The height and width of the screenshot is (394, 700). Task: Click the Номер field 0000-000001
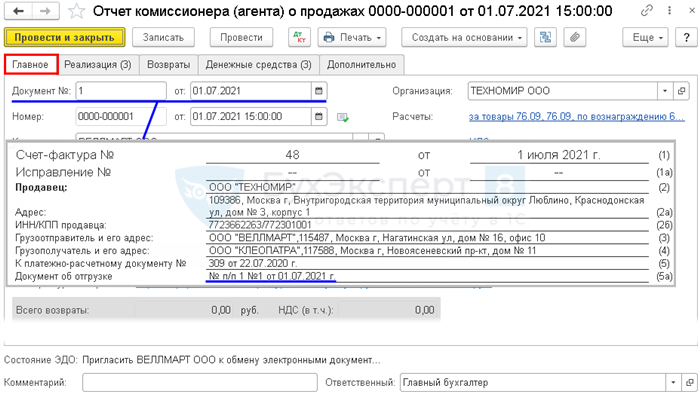coord(121,117)
